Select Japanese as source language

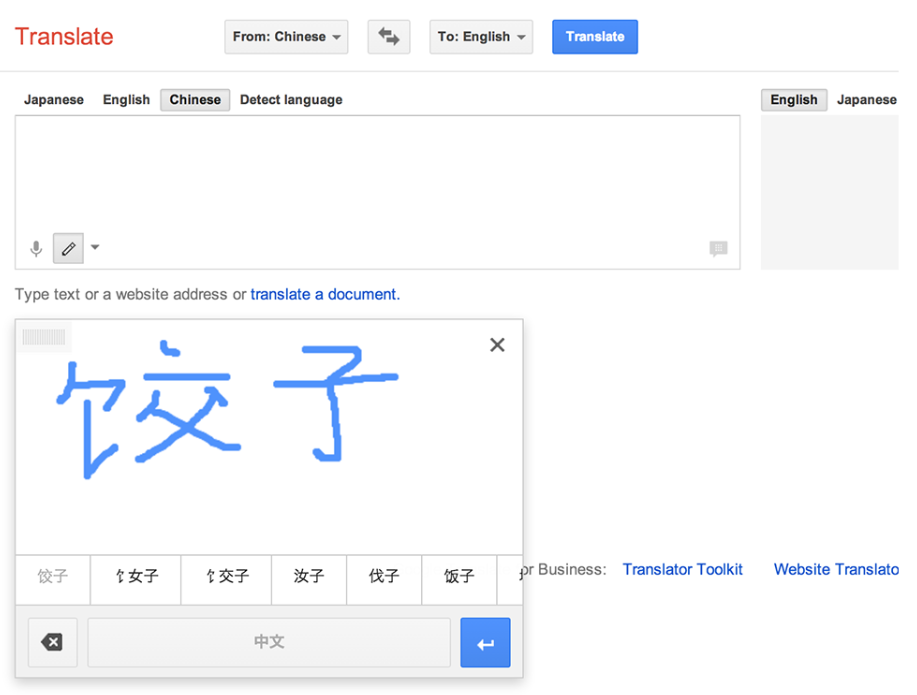tap(54, 100)
